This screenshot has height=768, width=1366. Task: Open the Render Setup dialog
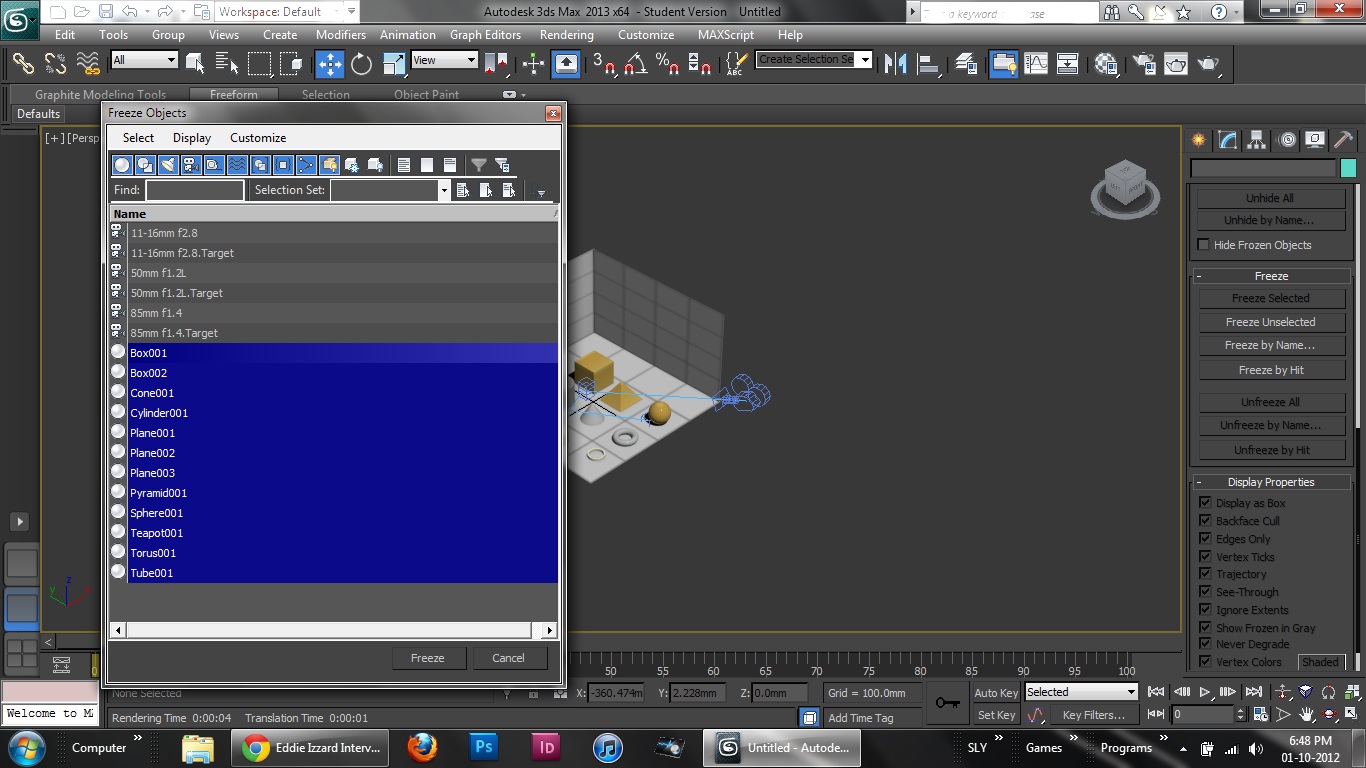(x=1144, y=64)
